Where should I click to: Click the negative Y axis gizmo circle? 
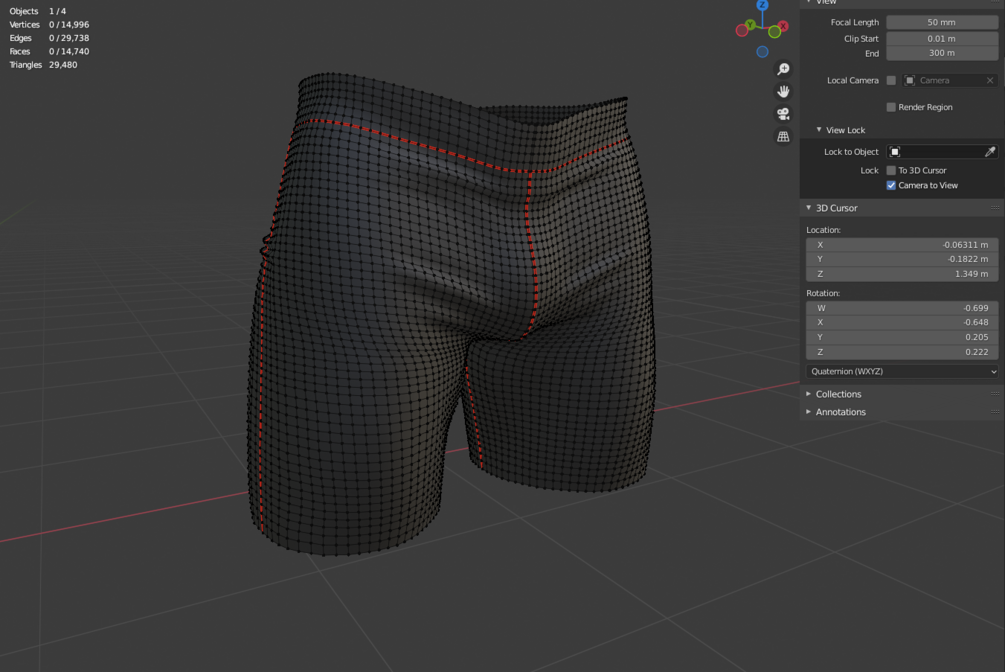click(x=774, y=32)
